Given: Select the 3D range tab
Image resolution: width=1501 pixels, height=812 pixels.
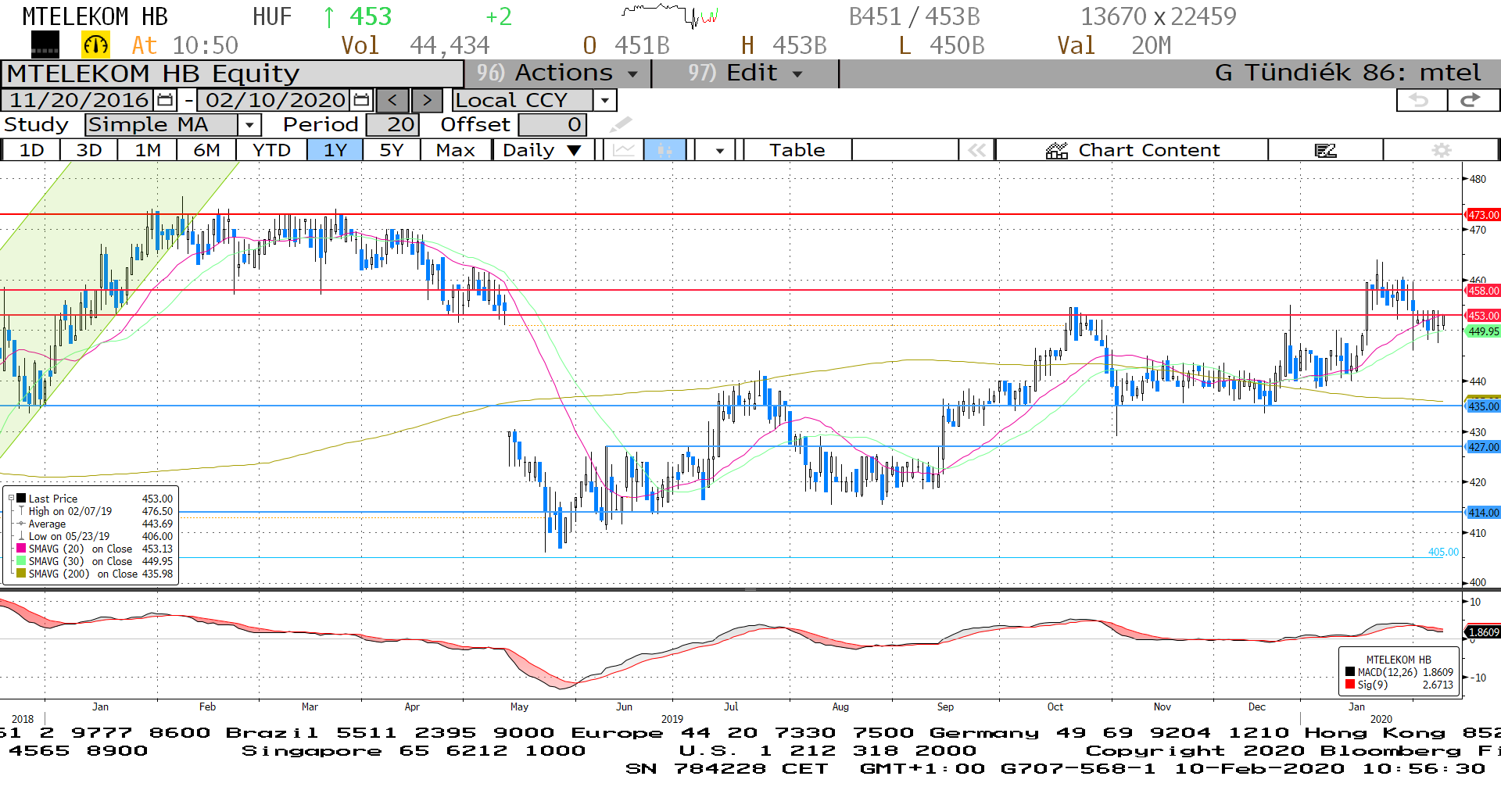Looking at the screenshot, I should pos(89,150).
